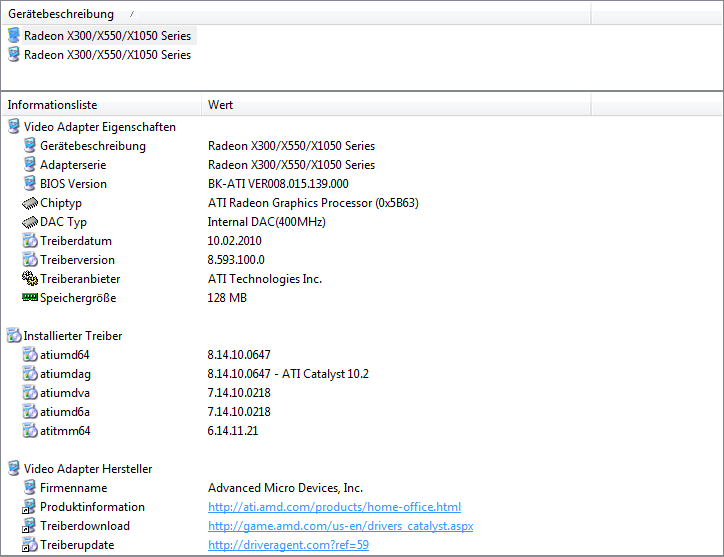Screen dimensions: 724x557
Task: Click the Treiberupdate shortcut icon
Action: click(30, 545)
